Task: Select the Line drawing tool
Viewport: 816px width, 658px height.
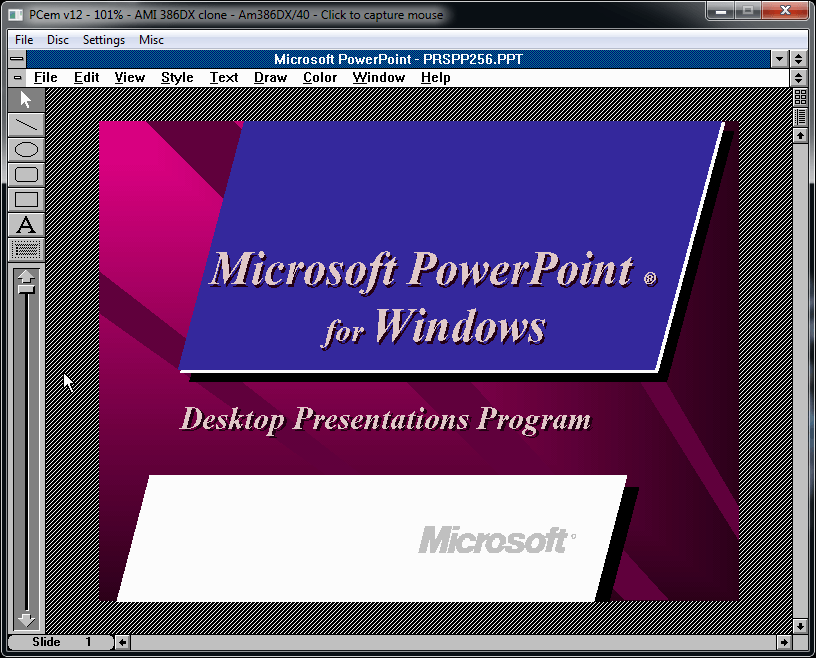Action: 26,125
